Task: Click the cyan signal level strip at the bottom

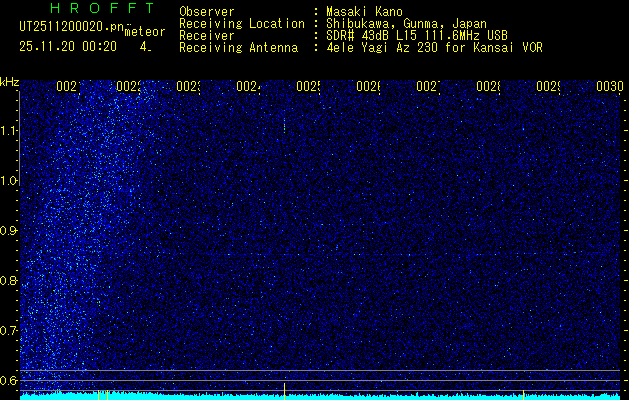Action: [x=320, y=396]
